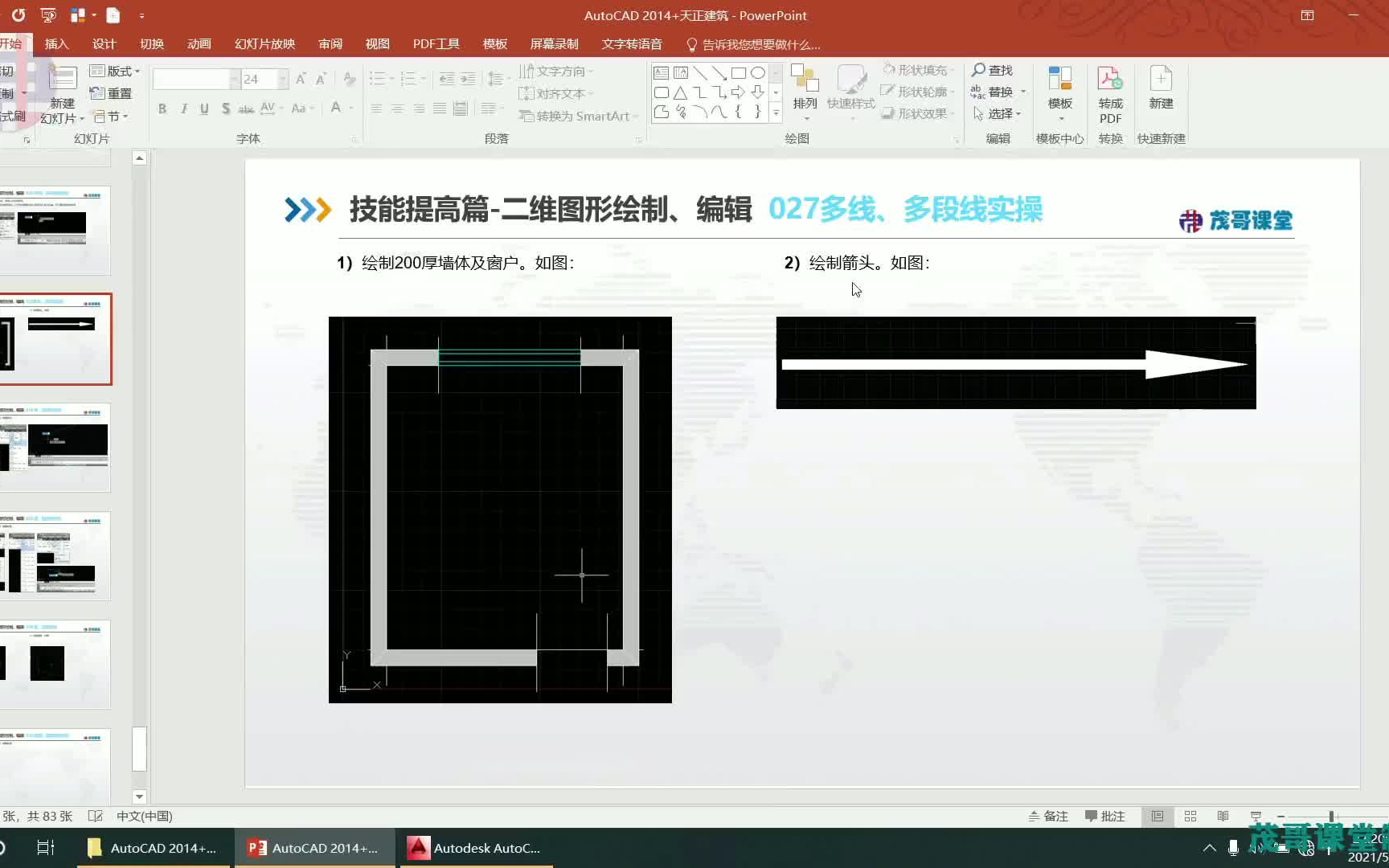
Task: Open the font size dropdown
Action: tap(281, 78)
